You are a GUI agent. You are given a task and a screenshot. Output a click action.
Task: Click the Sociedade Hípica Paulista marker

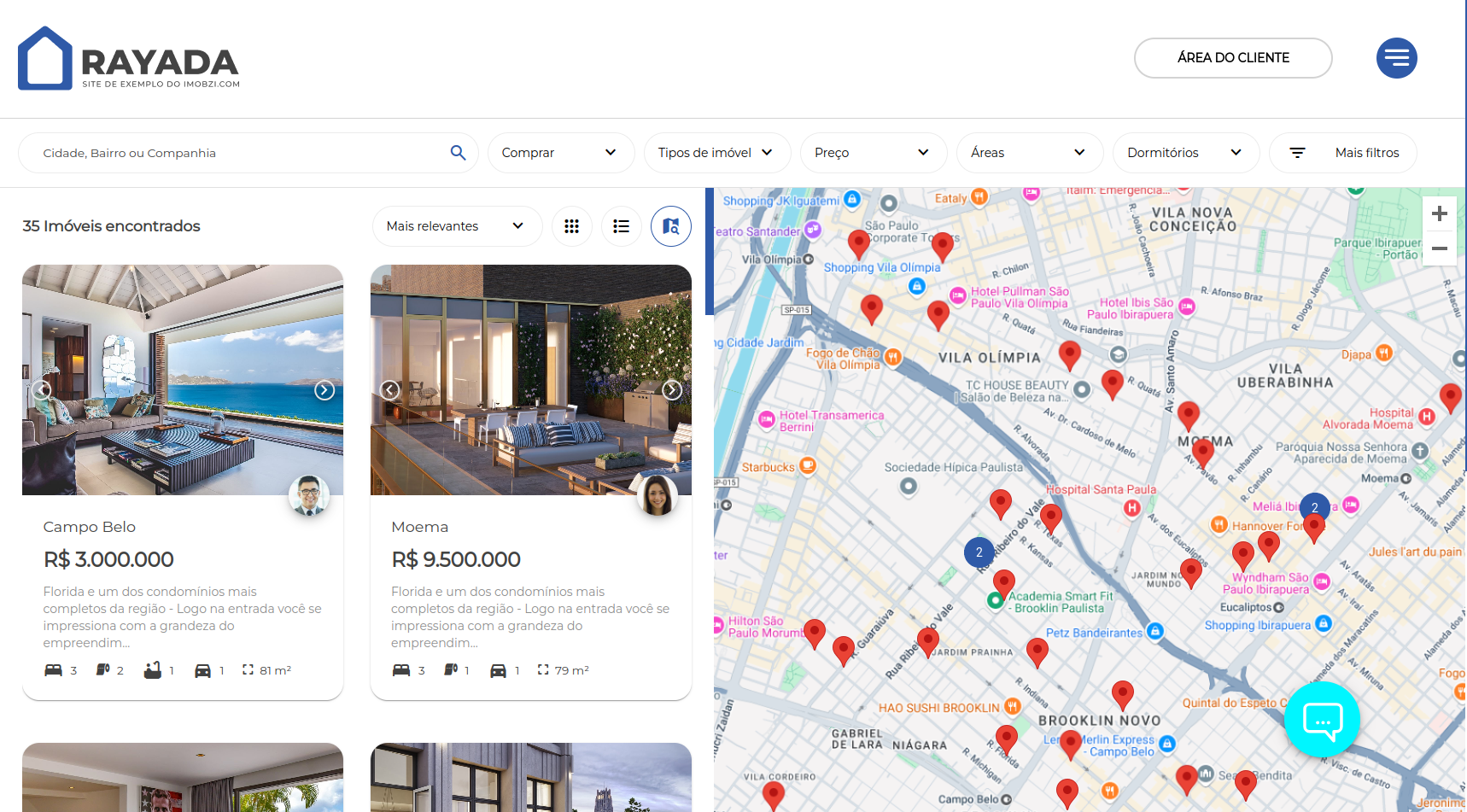pyautogui.click(x=909, y=486)
